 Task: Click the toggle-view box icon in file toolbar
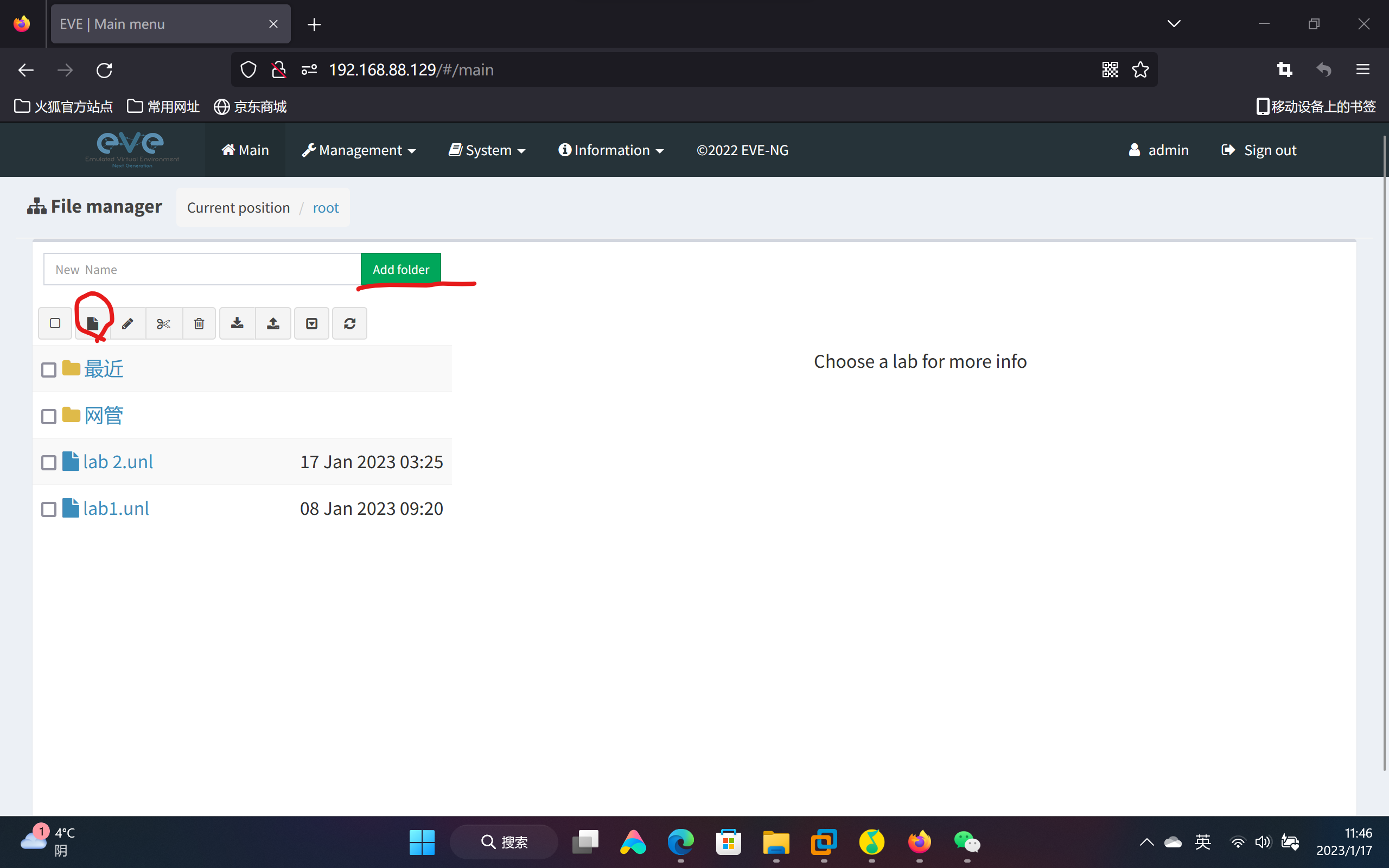coord(311,323)
